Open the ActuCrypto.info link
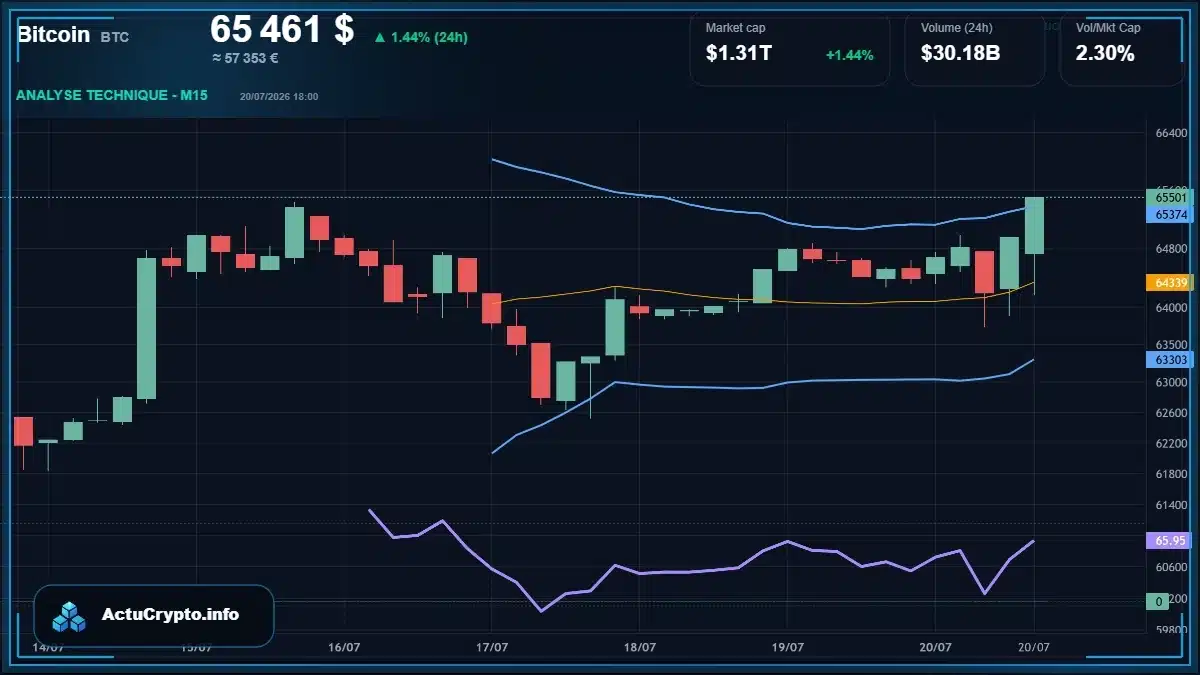This screenshot has height=675, width=1200. [170, 615]
